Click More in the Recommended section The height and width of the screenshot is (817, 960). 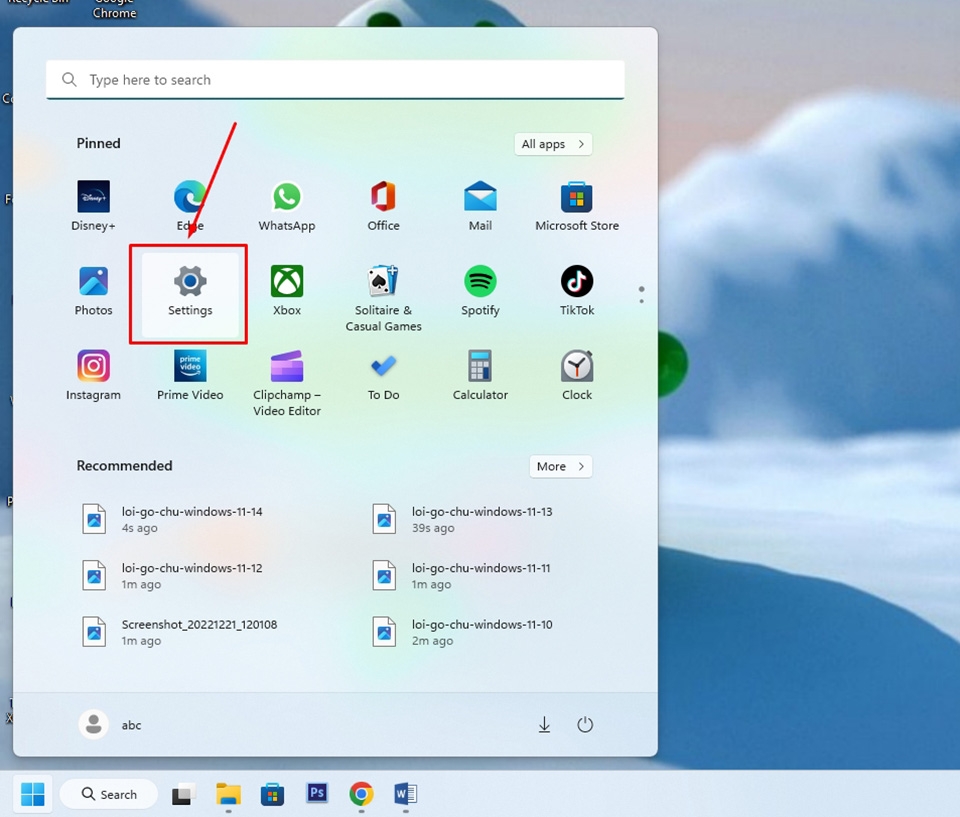click(560, 466)
